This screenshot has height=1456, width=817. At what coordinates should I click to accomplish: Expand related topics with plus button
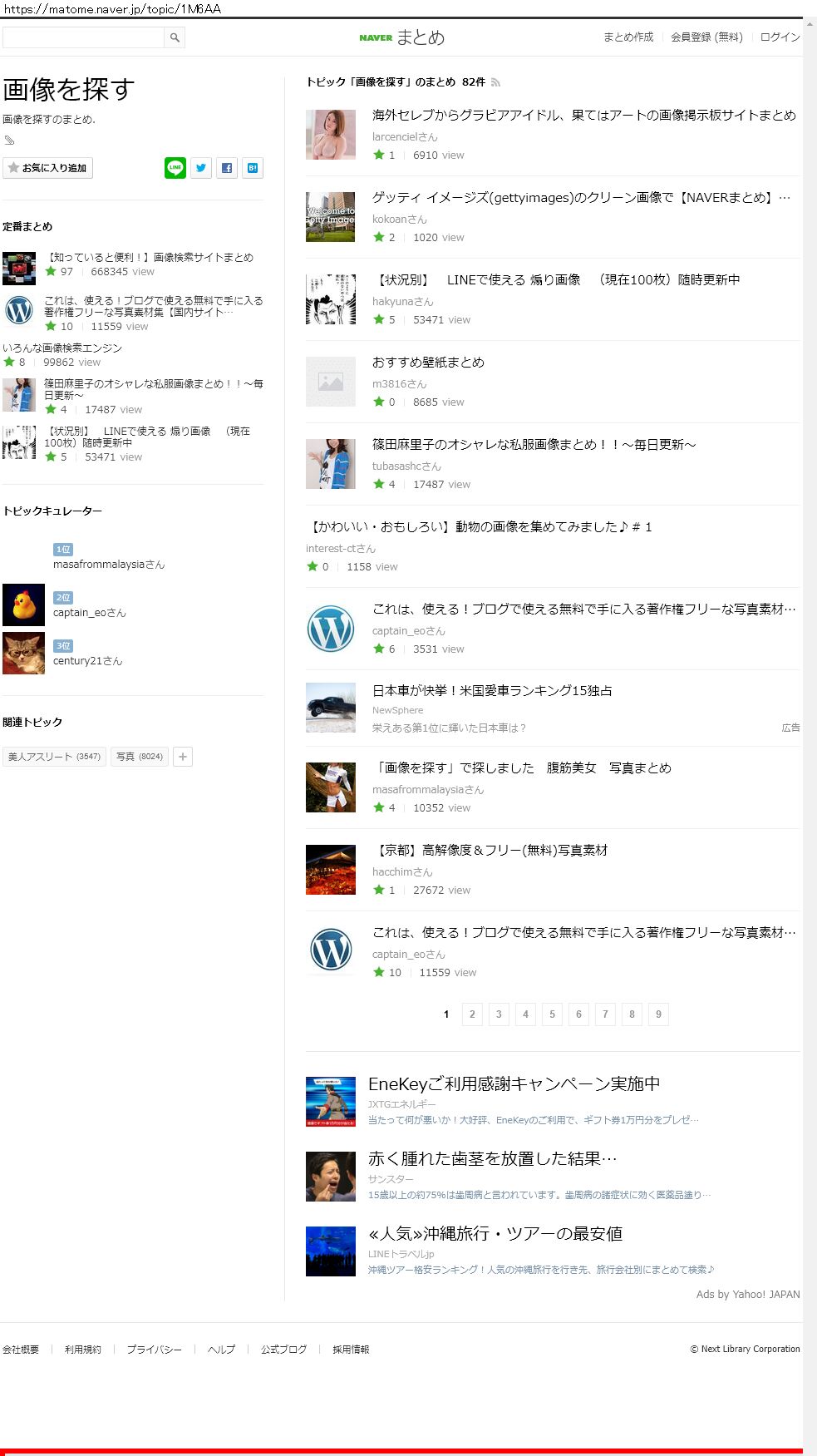click(x=183, y=757)
